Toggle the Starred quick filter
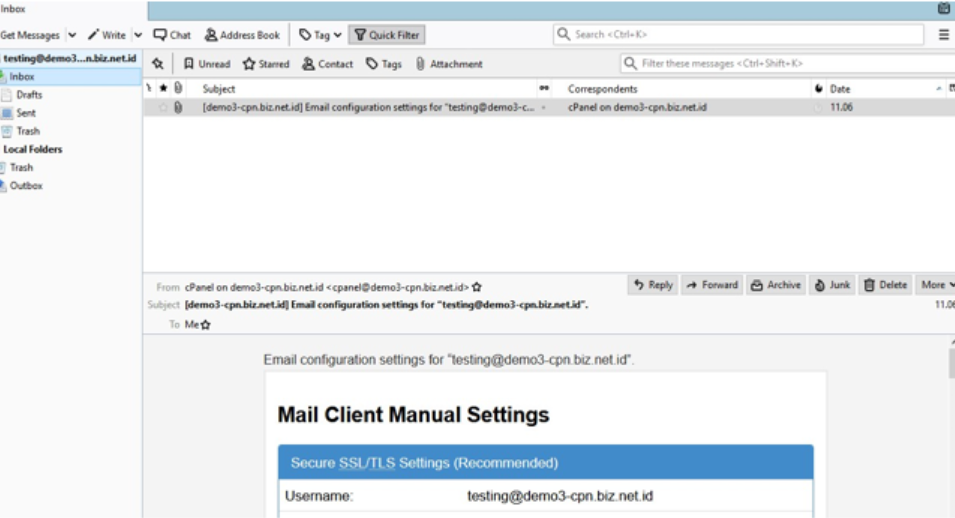The width and height of the screenshot is (955, 518). 266,64
